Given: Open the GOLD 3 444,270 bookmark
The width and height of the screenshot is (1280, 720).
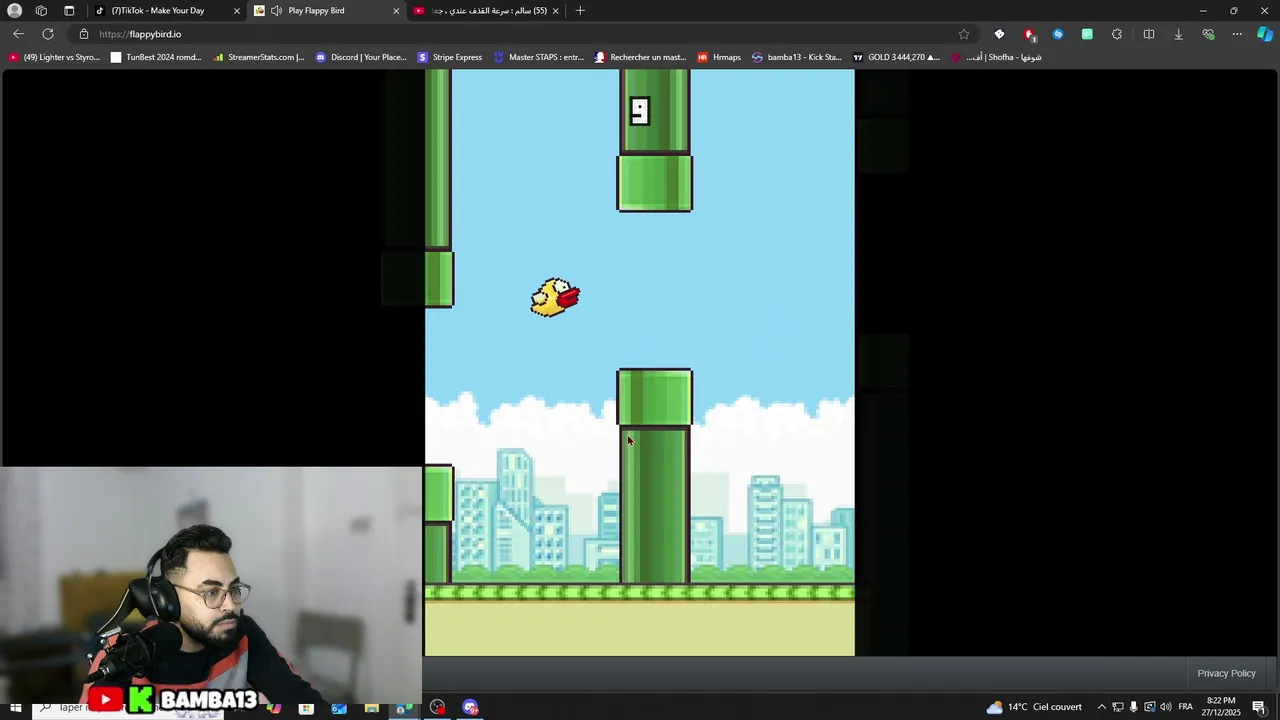Looking at the screenshot, I should [896, 57].
